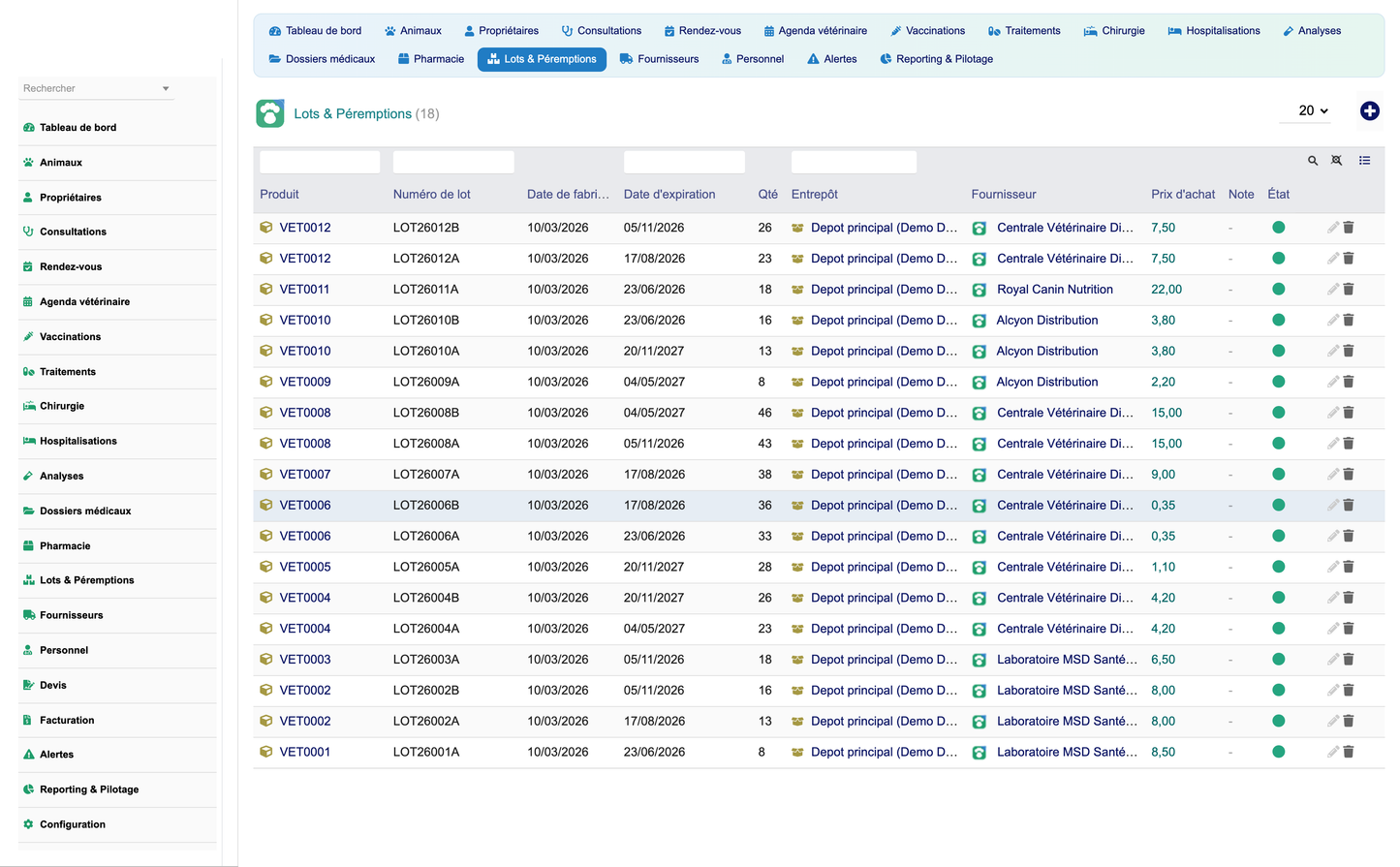Add a new lot with plus button
1400x867 pixels.
(1369, 111)
